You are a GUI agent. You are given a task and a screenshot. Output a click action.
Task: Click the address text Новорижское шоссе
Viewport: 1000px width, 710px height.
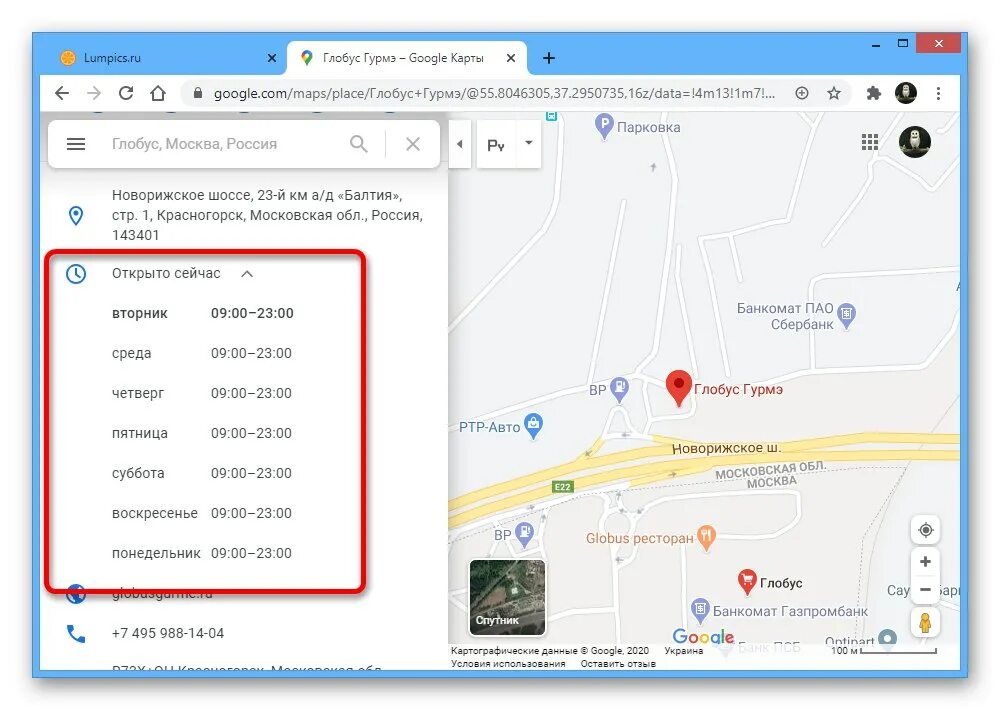(268, 215)
